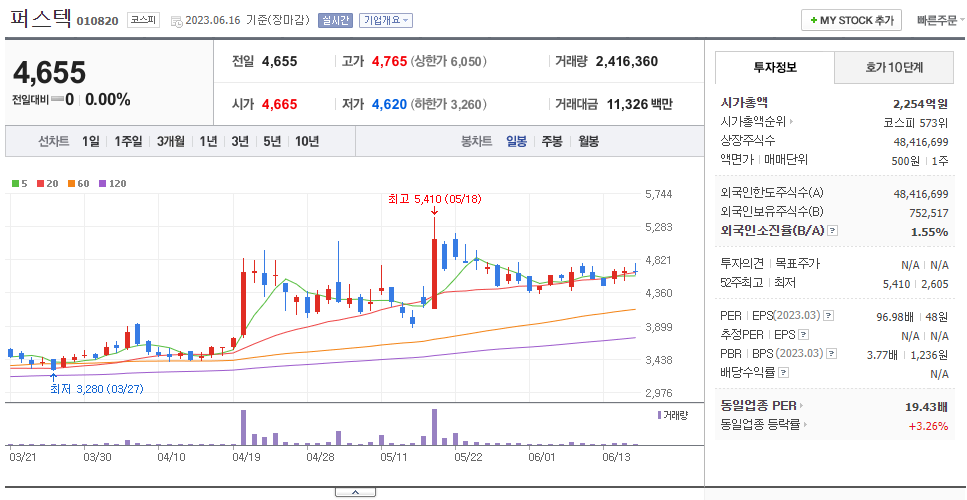This screenshot has height=500, width=967.
Task: Select the 1년 line chart period
Action: [x=208, y=141]
